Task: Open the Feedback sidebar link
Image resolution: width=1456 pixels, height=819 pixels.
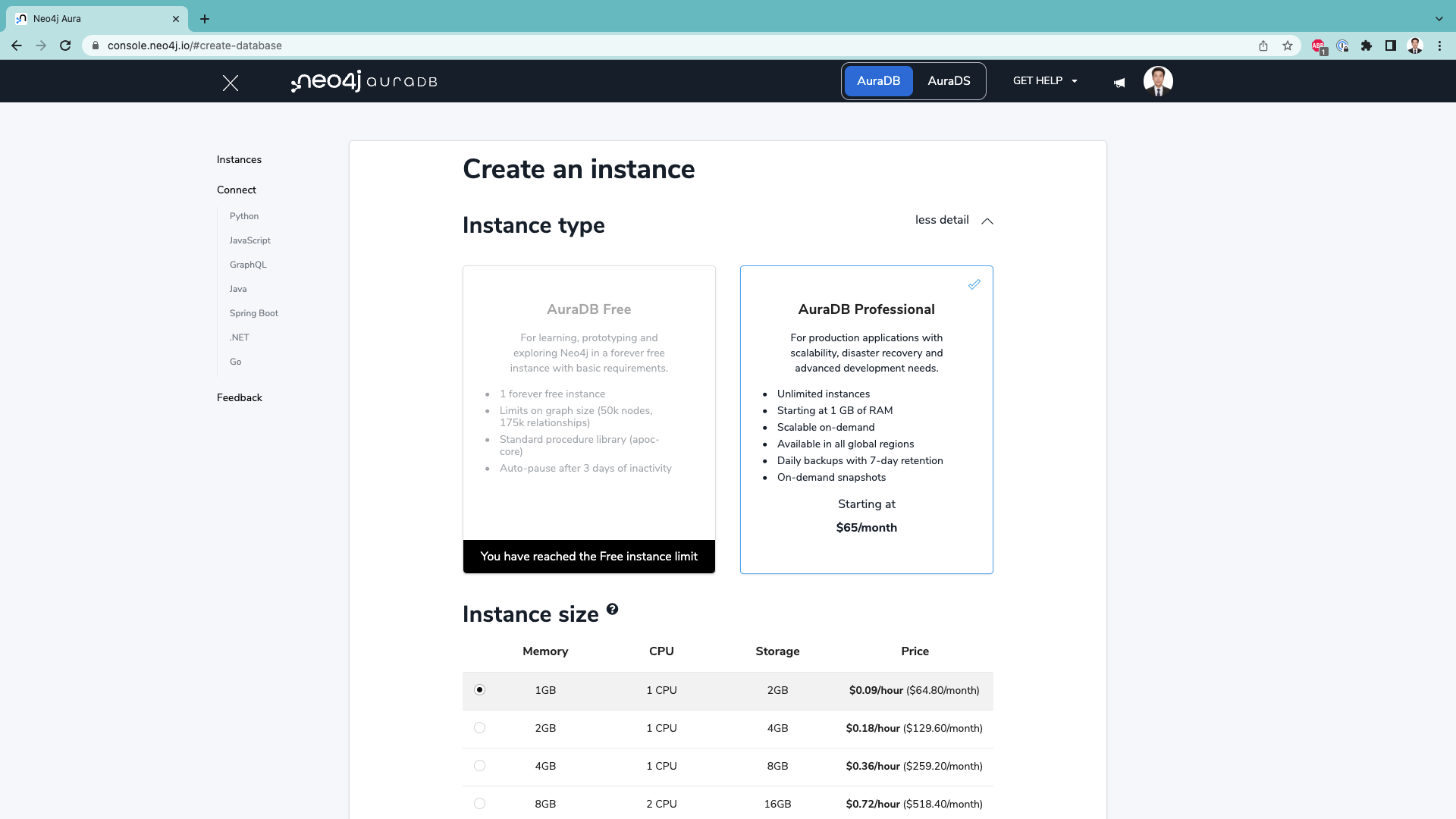Action: click(x=240, y=397)
